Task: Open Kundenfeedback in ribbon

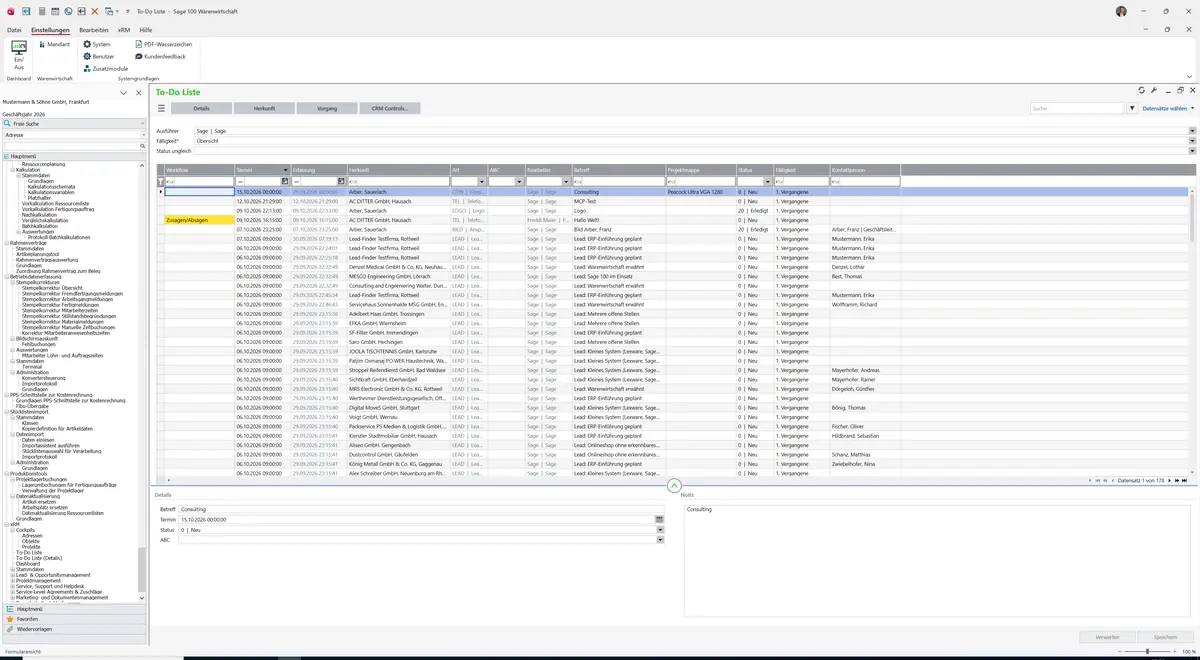Action: coord(160,56)
